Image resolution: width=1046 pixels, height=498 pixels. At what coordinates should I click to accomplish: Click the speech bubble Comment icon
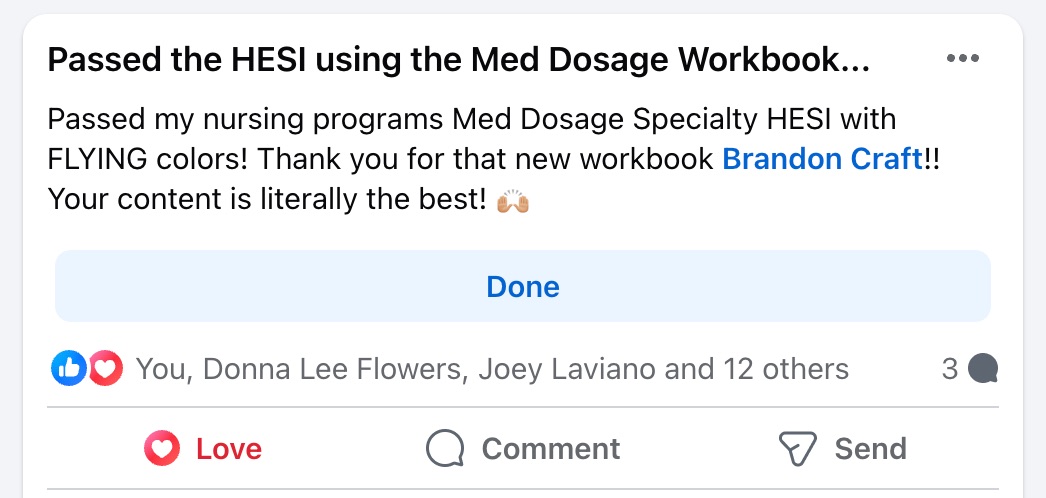pos(445,448)
